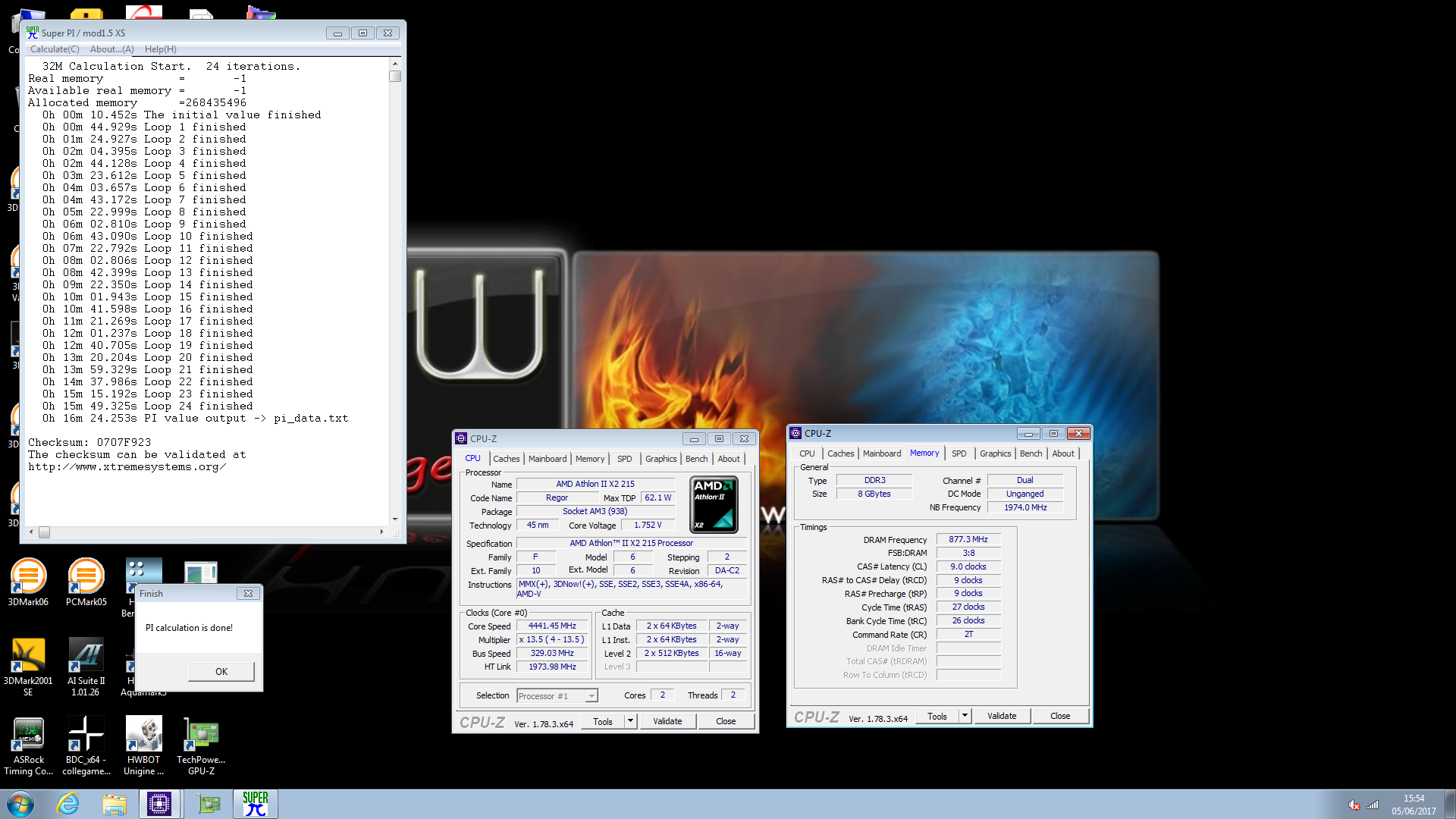Select the AI Suite II desktop icon

86,666
